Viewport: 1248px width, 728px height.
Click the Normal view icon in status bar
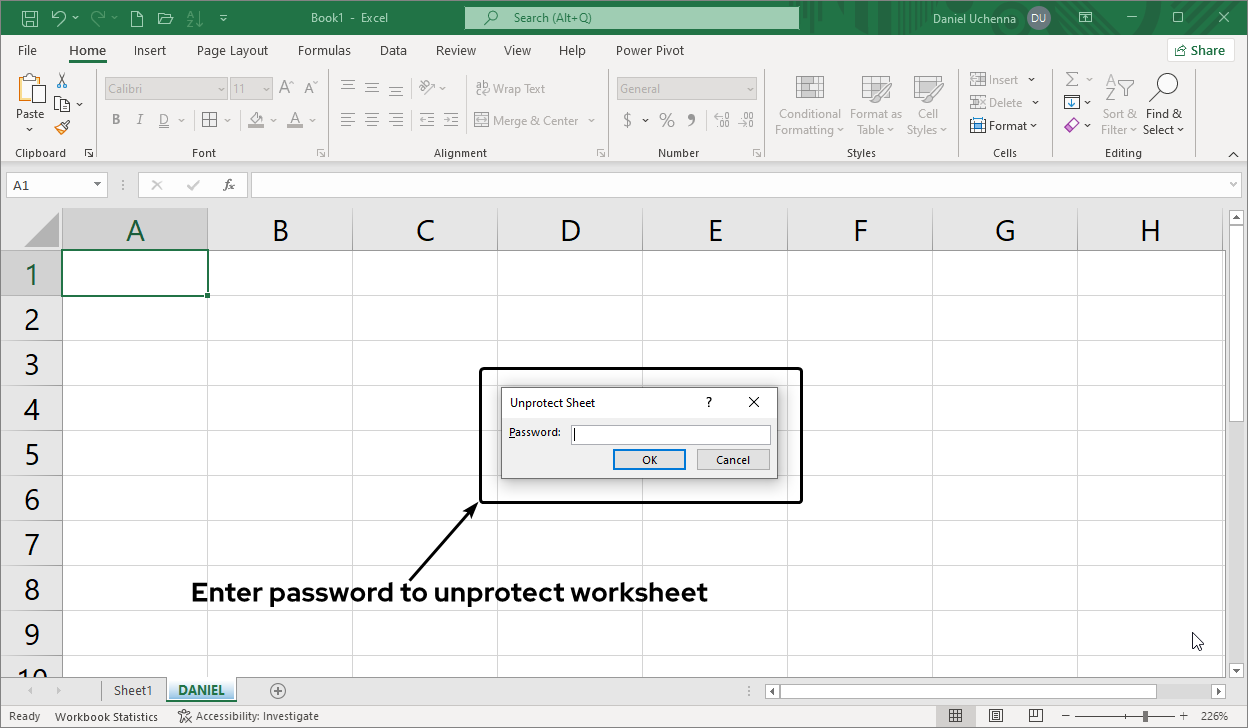point(955,716)
